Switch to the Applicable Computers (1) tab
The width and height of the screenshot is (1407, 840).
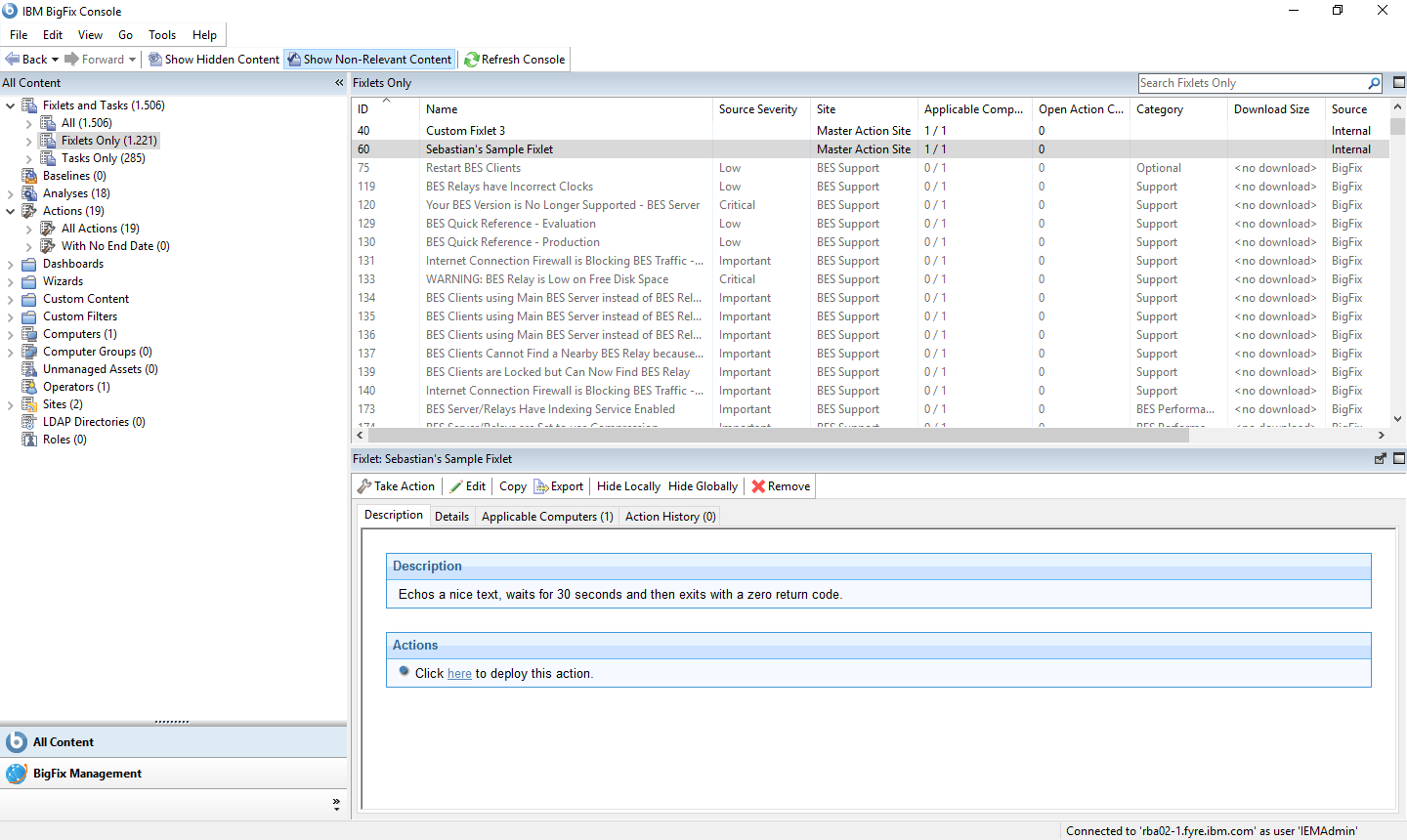click(547, 517)
